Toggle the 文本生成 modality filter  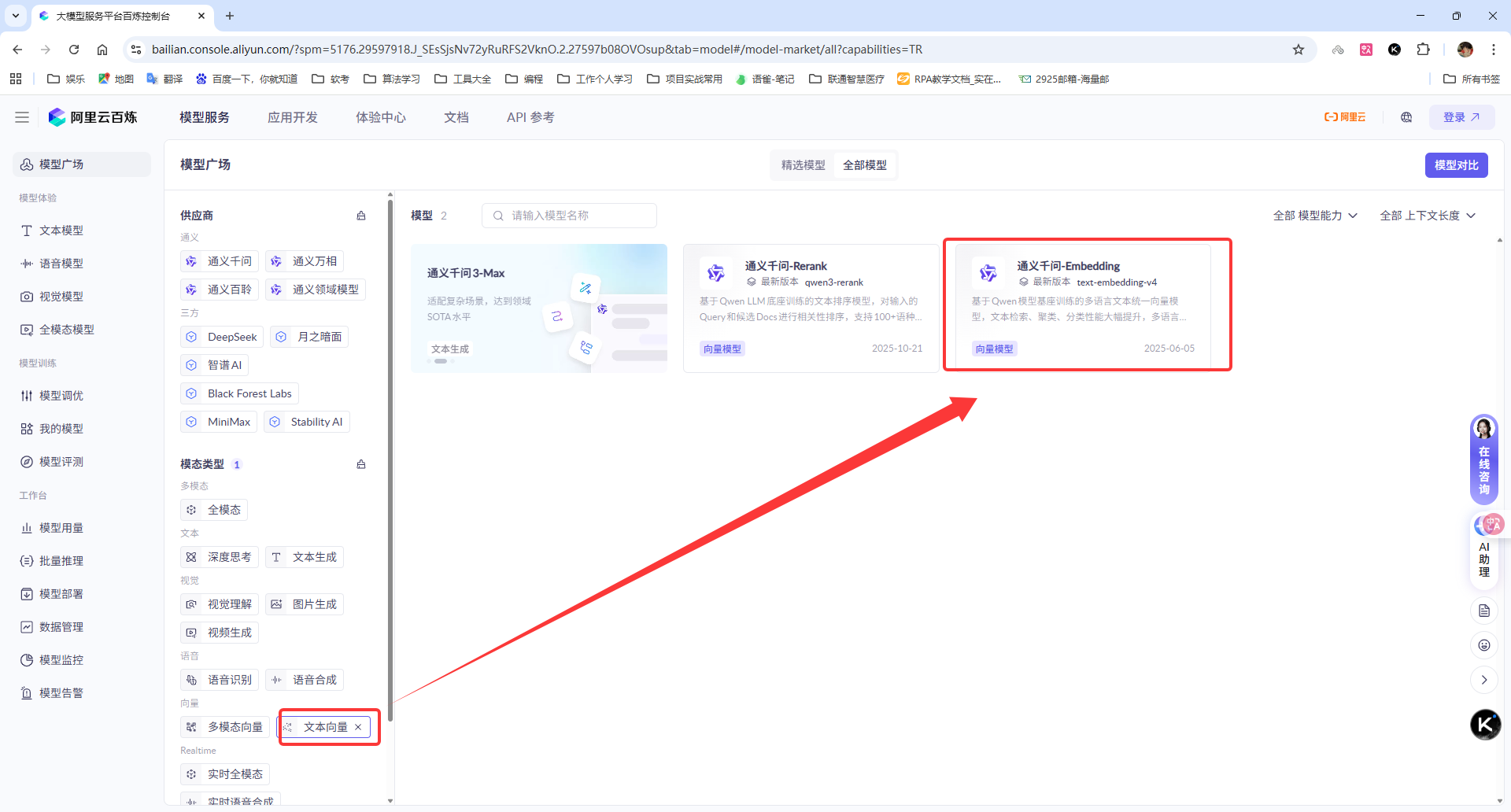305,557
